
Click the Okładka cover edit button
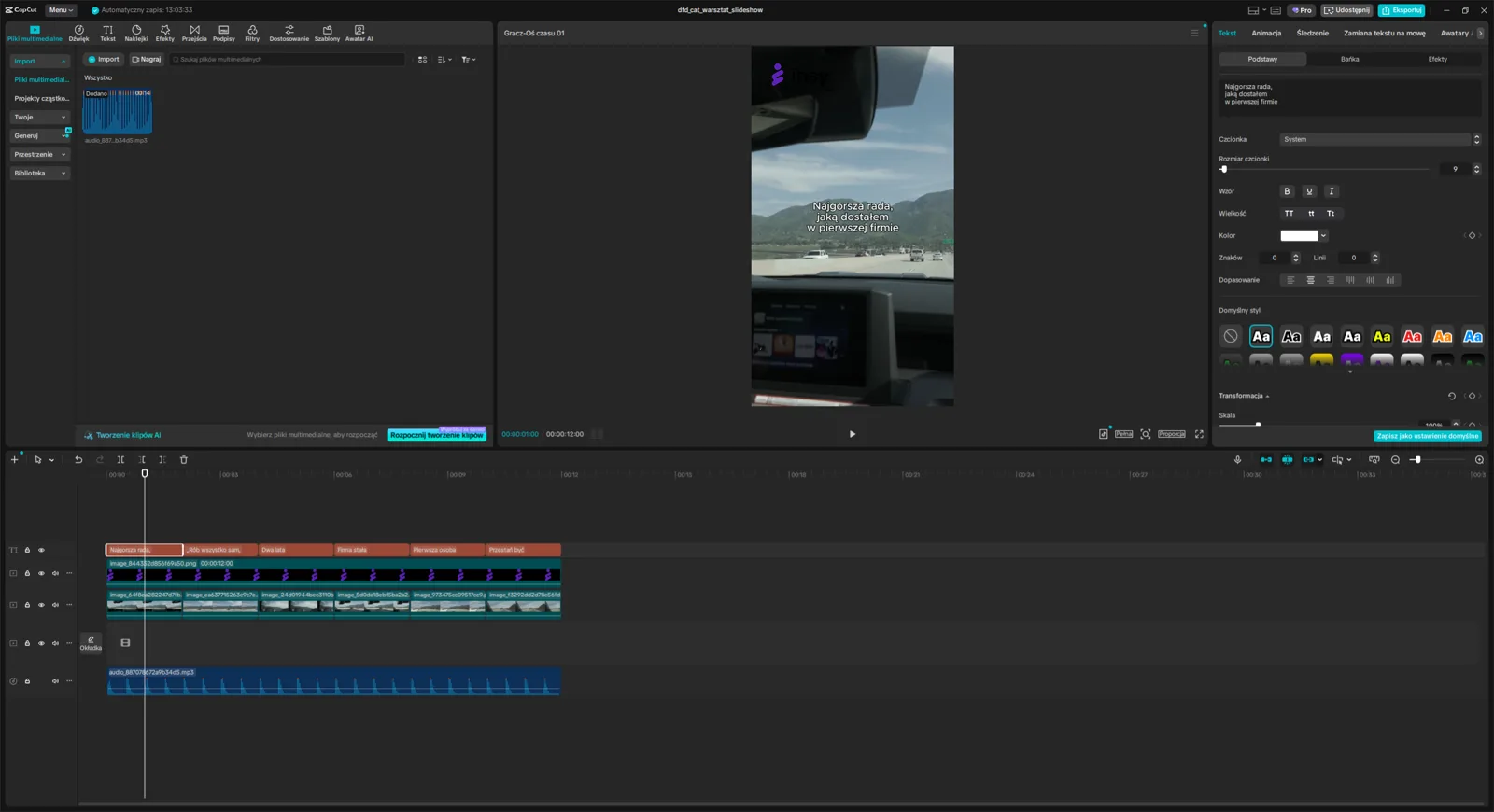point(91,643)
